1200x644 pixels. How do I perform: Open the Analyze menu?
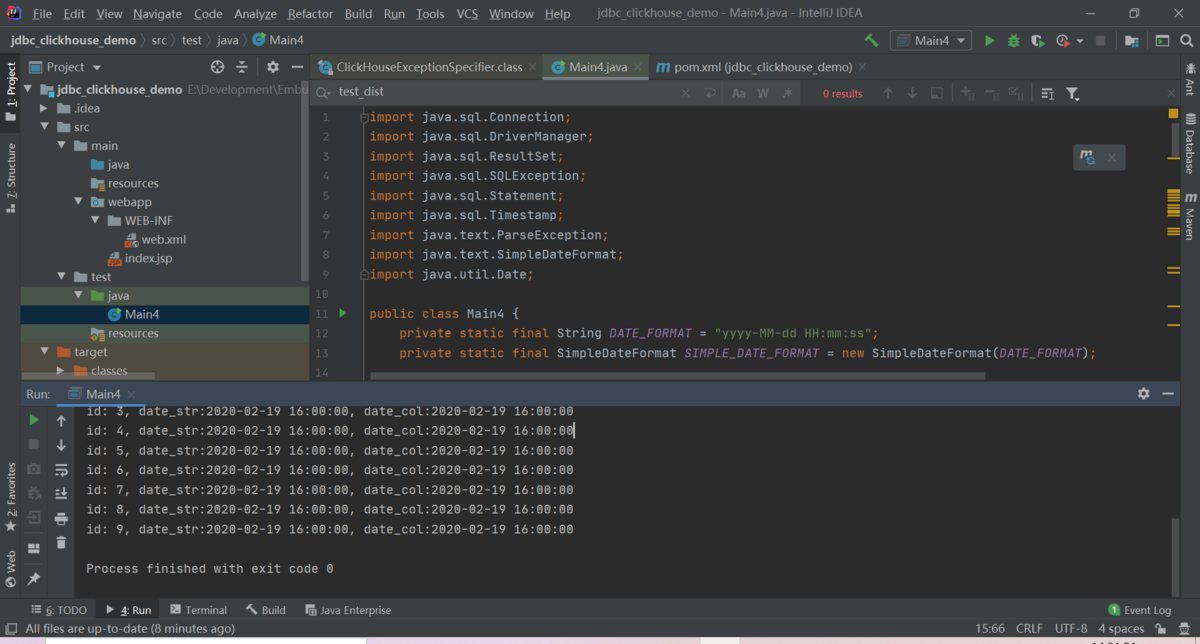click(x=255, y=14)
